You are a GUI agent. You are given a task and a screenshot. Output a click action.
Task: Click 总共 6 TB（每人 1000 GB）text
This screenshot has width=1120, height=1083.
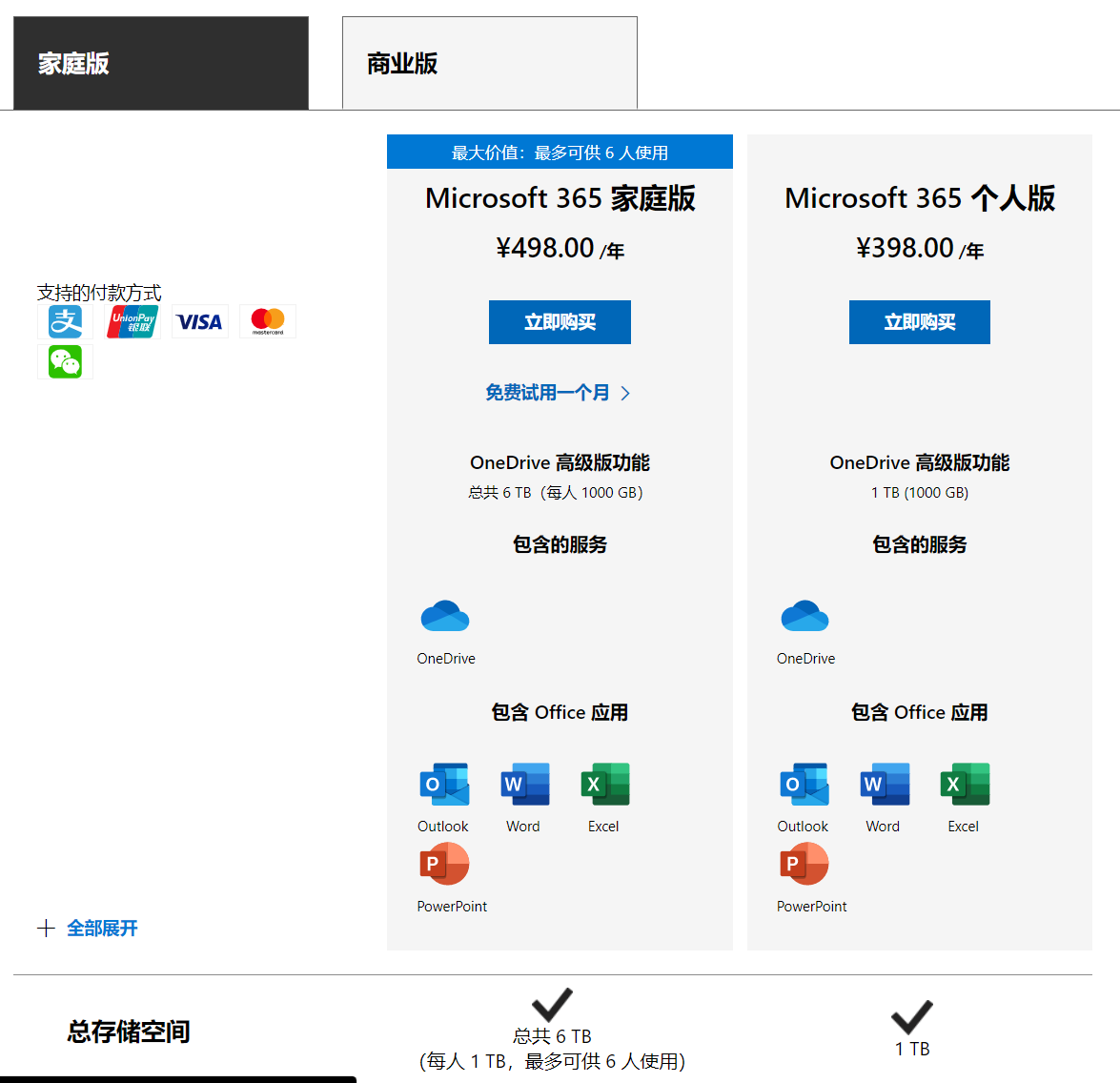click(x=556, y=493)
